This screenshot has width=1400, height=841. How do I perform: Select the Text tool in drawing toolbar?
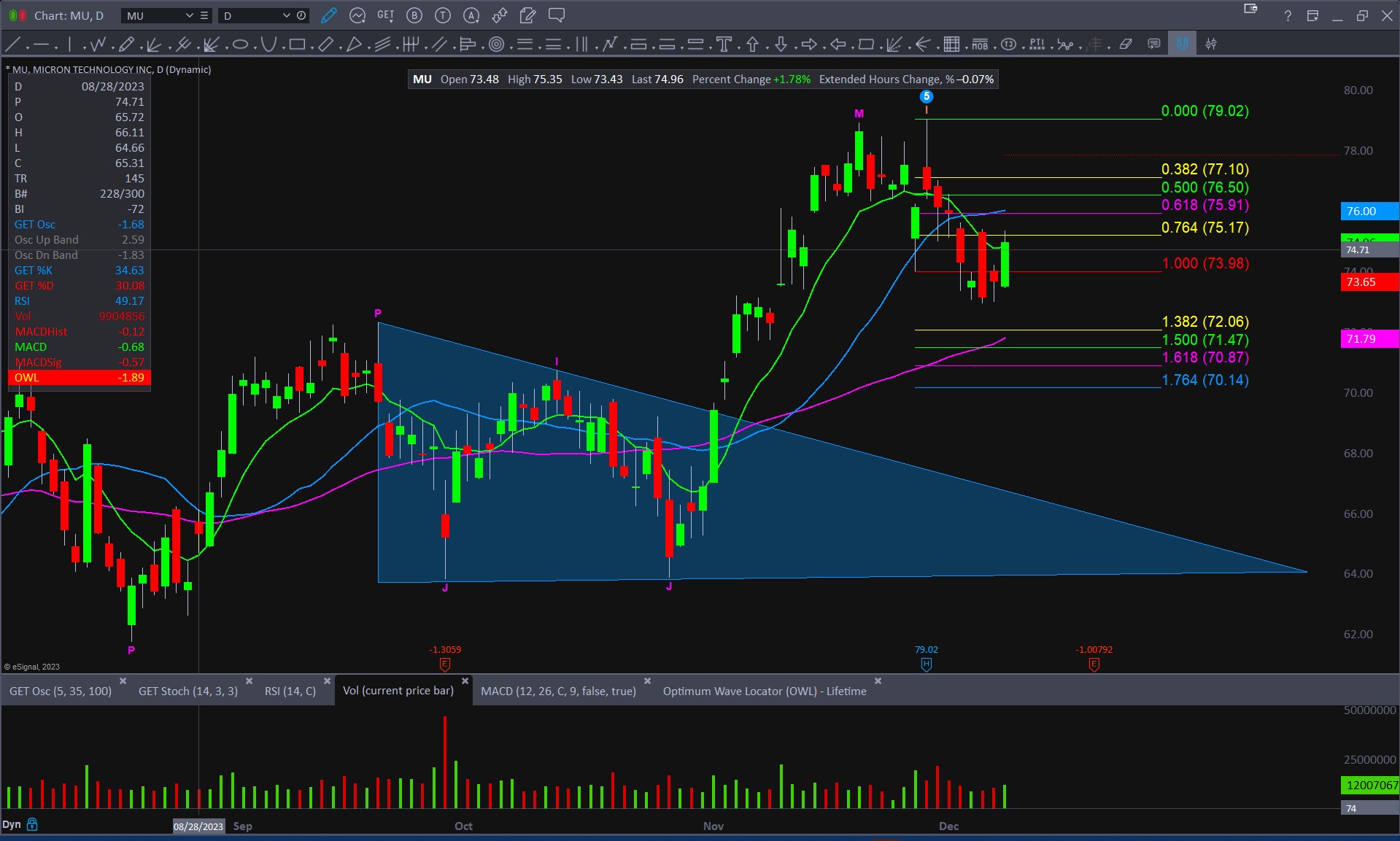pyautogui.click(x=724, y=44)
